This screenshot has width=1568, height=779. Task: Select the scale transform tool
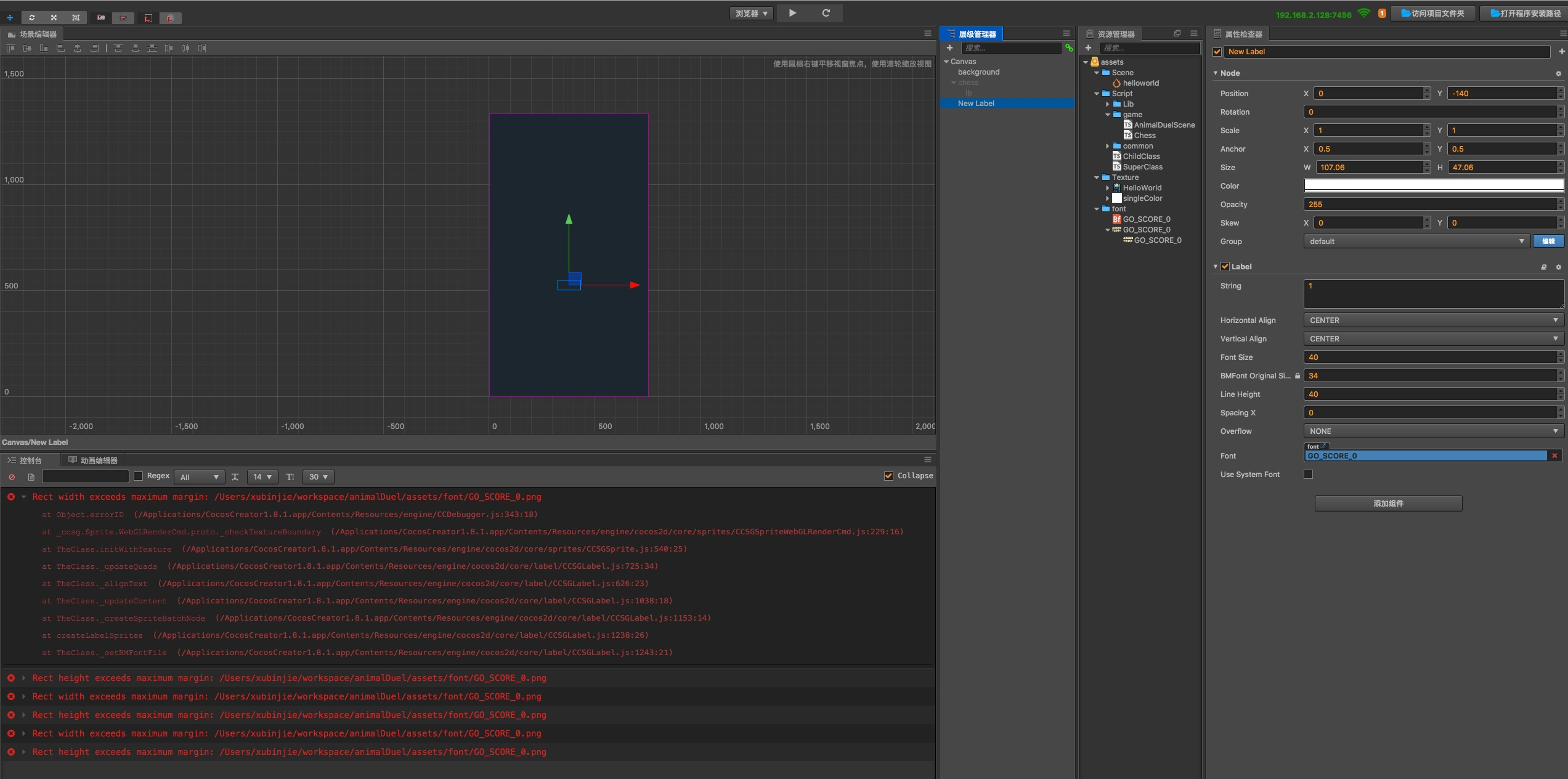pos(54,17)
